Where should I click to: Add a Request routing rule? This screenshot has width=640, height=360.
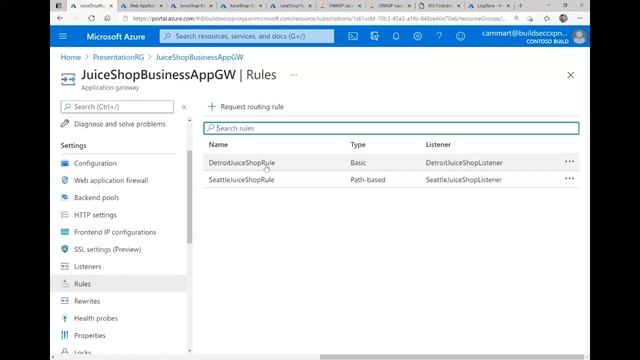click(246, 107)
